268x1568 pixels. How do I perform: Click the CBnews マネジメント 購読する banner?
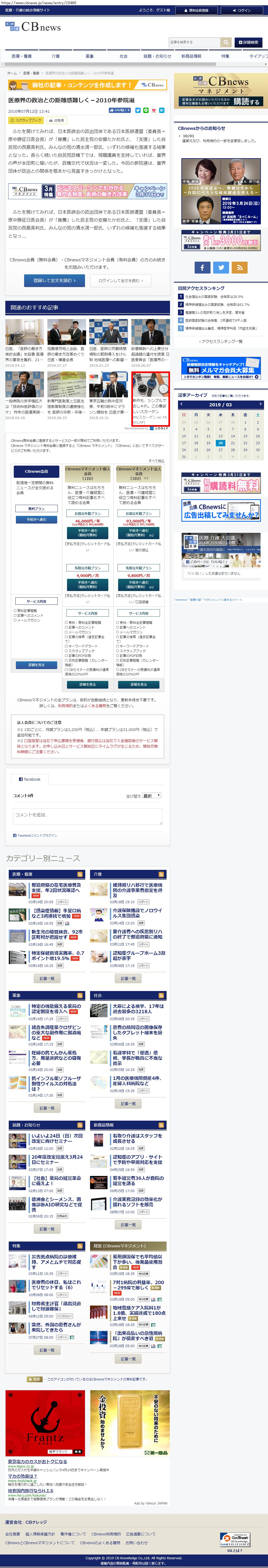pos(221,91)
